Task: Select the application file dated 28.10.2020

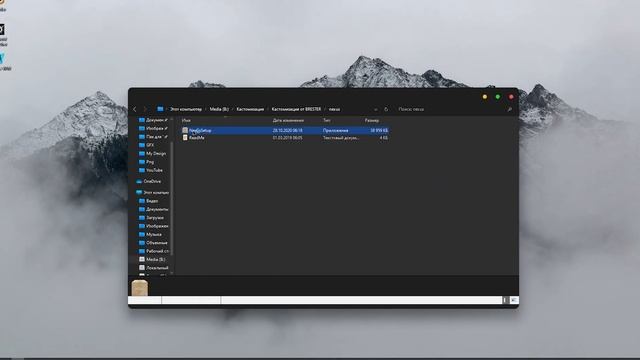Action: coord(285,130)
